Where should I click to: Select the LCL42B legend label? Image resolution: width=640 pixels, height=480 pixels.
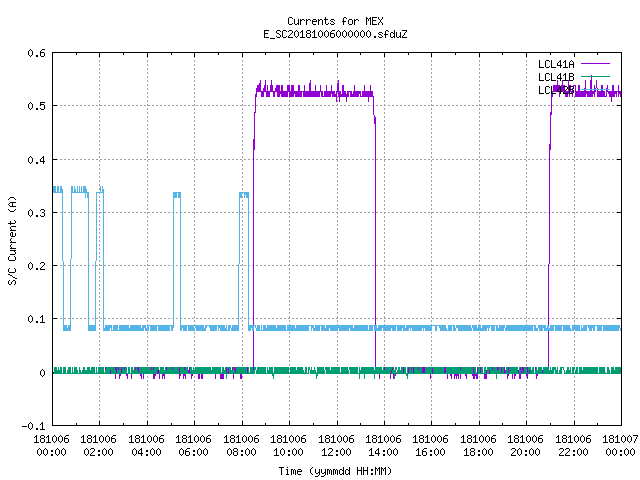(556, 90)
